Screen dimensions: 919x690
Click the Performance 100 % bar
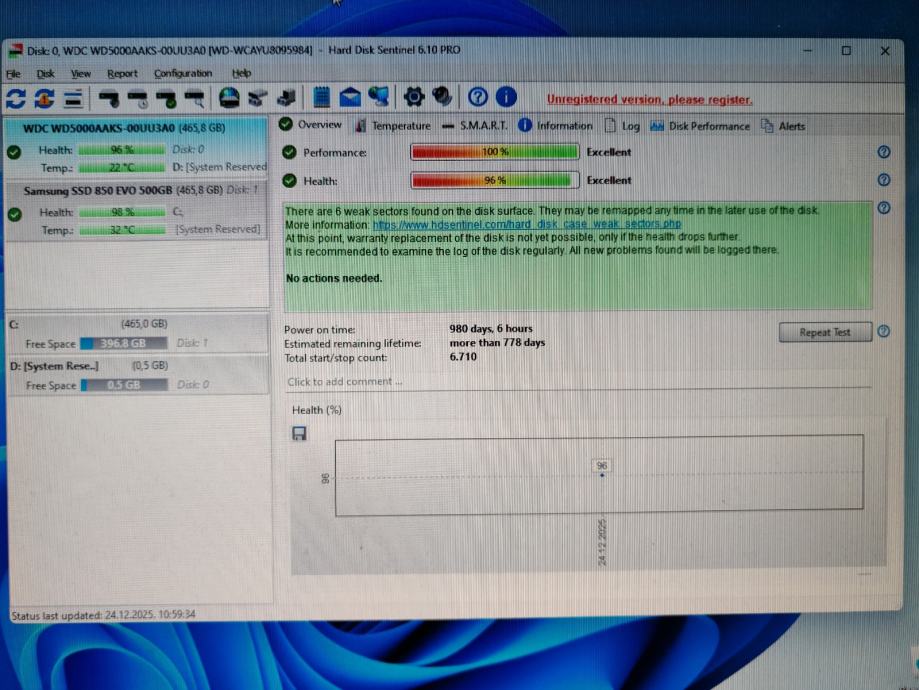click(x=495, y=152)
